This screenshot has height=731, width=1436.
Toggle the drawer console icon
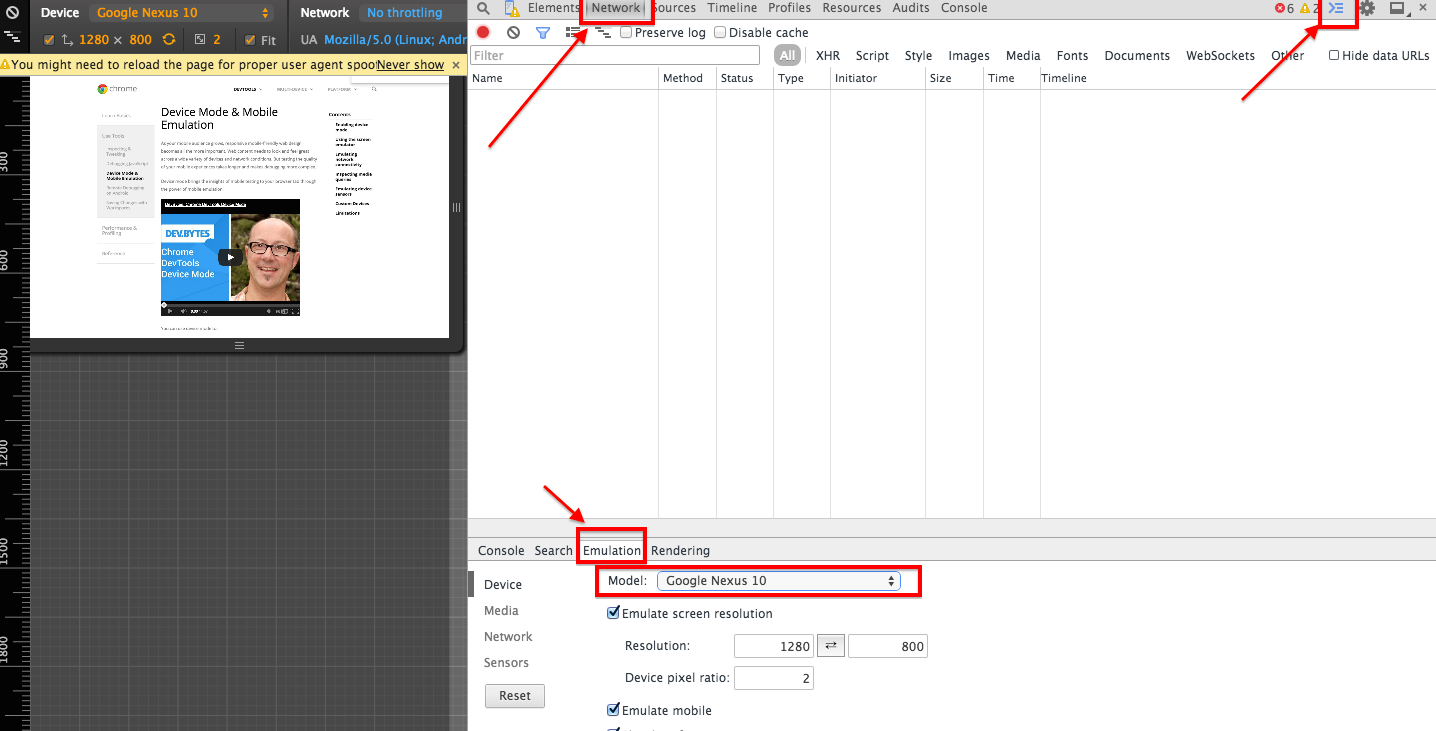pyautogui.click(x=1336, y=8)
